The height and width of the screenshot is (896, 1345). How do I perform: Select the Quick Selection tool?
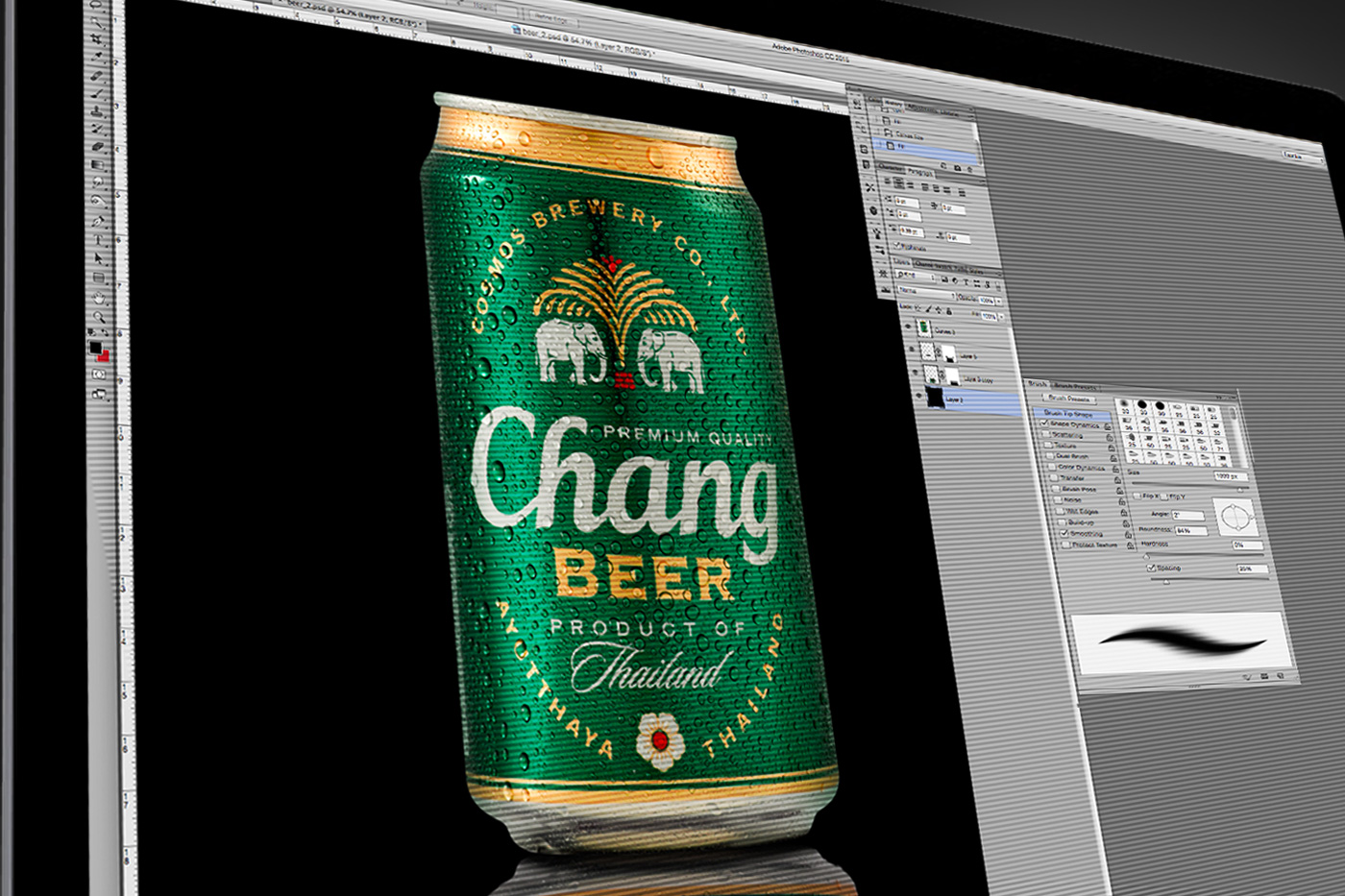(x=97, y=21)
